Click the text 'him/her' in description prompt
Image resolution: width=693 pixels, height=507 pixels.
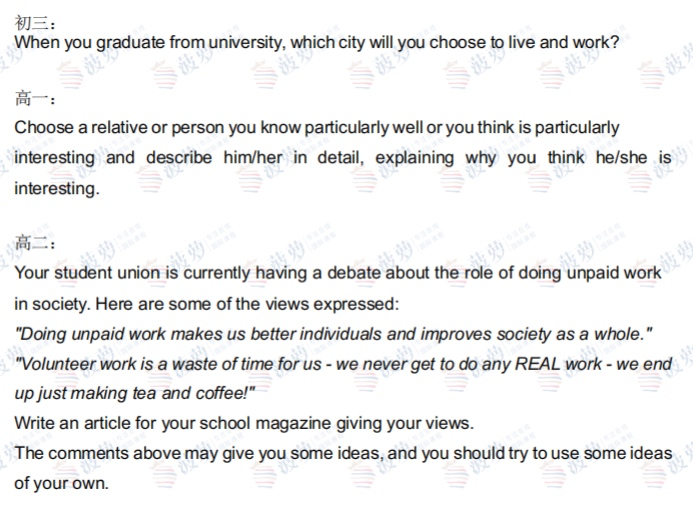tap(253, 157)
